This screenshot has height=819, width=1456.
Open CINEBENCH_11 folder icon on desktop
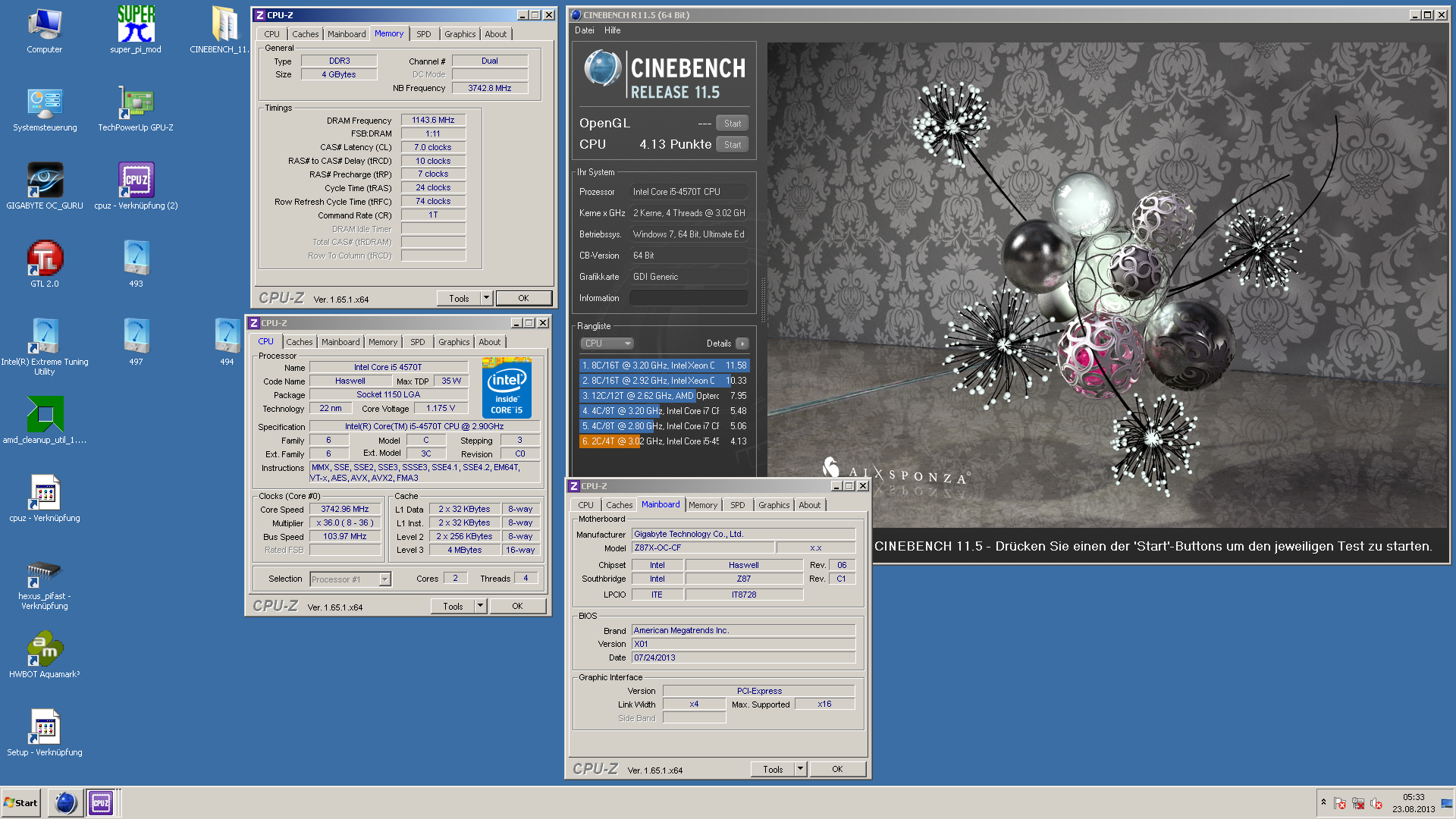(221, 30)
